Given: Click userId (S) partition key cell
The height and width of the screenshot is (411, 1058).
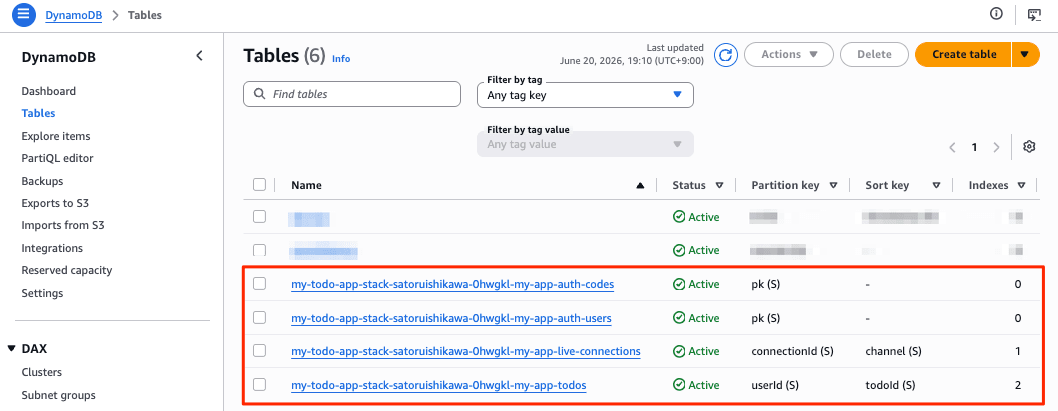Looking at the screenshot, I should coord(775,385).
